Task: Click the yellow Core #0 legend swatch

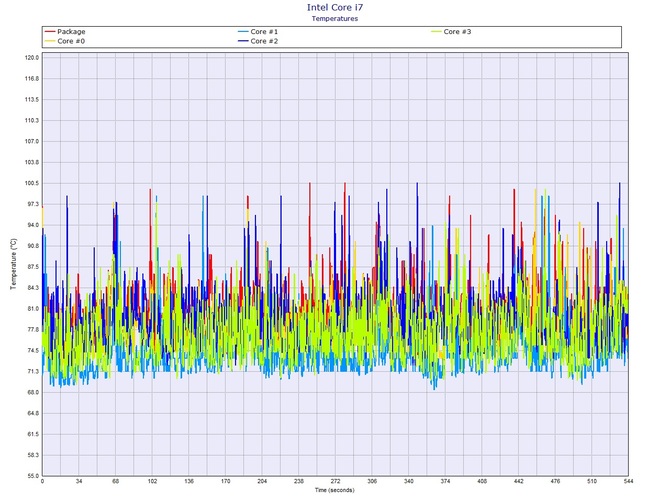Action: 50,41
